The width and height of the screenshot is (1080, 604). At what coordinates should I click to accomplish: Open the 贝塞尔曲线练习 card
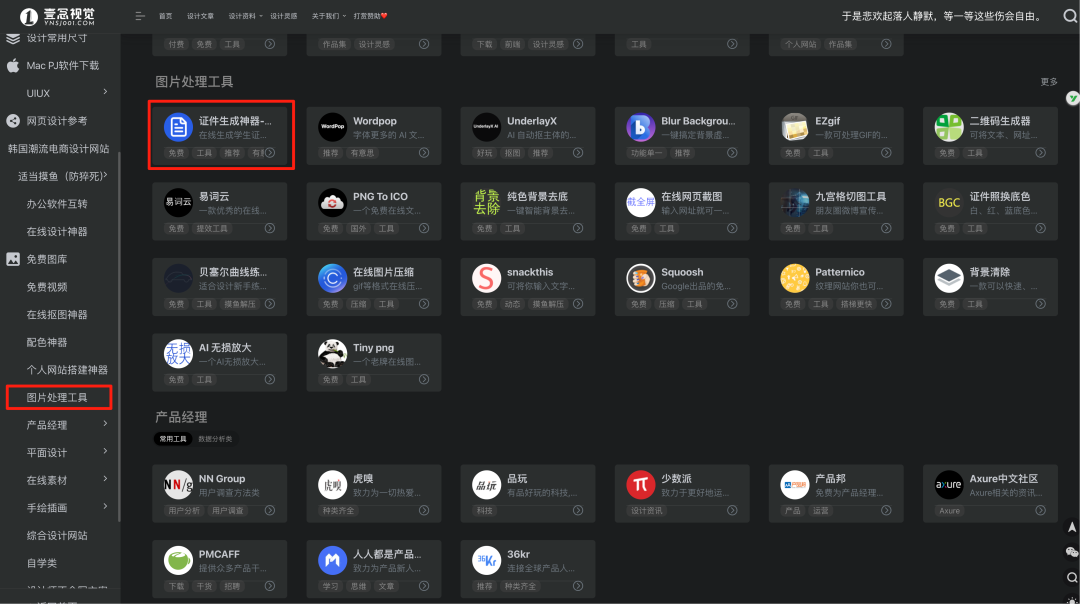click(220, 287)
